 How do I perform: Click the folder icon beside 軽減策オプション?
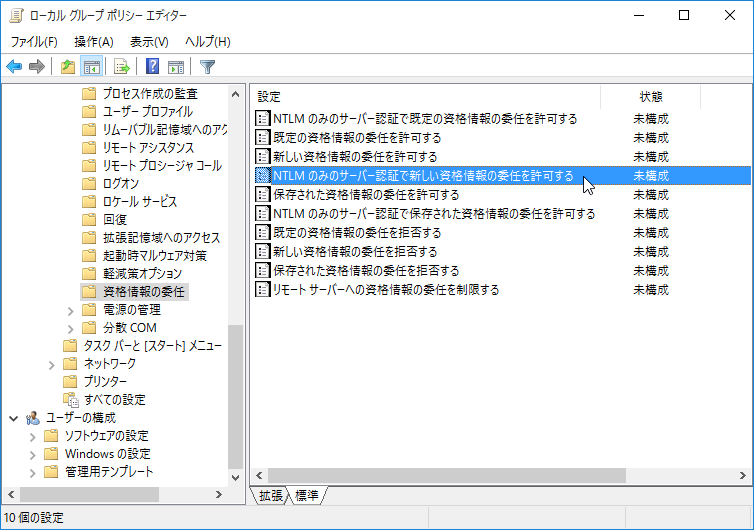coord(89,273)
